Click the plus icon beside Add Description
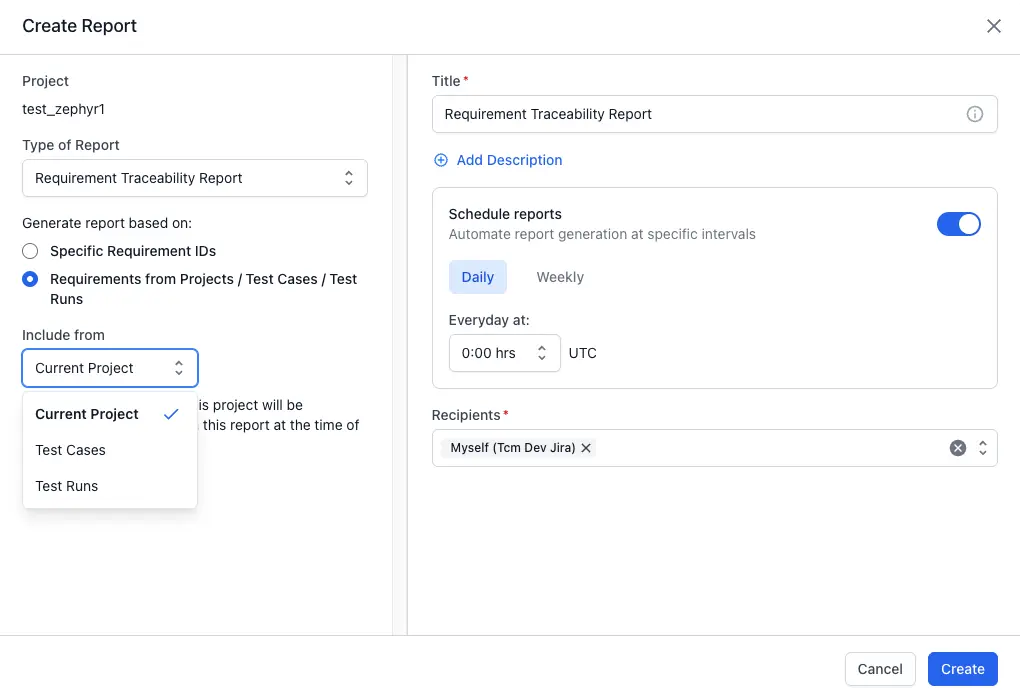The height and width of the screenshot is (699, 1020). pyautogui.click(x=441, y=160)
